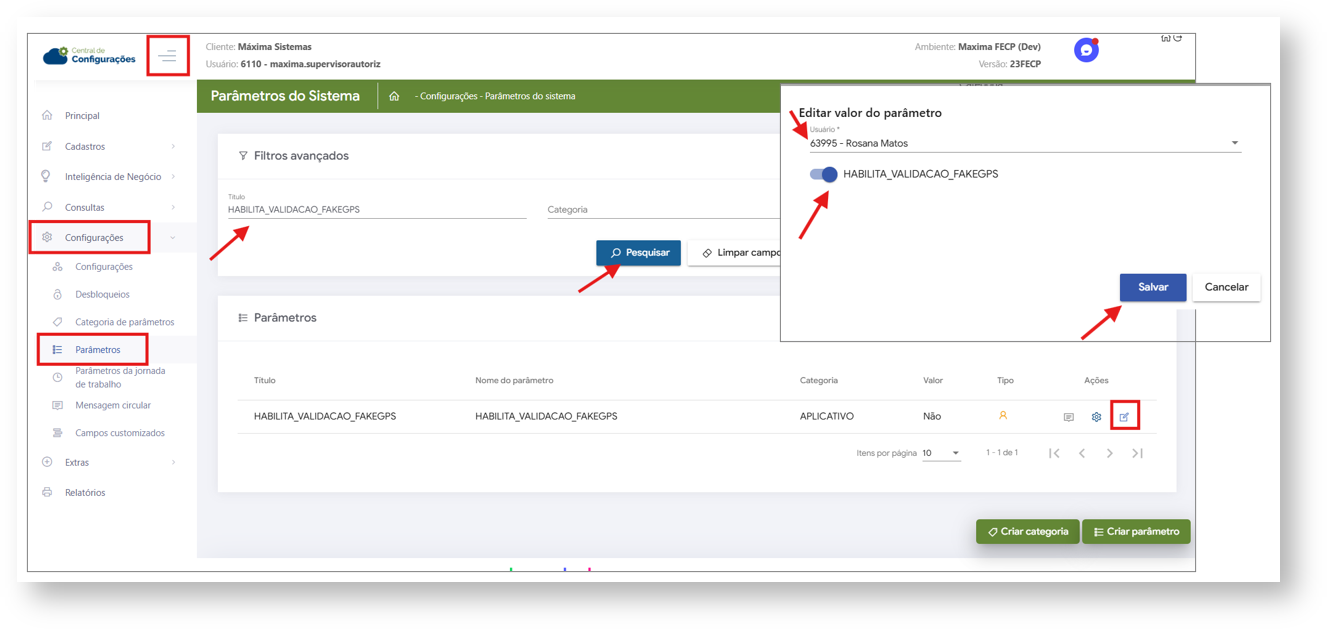Click the hamburger menu icon
Screen dimensions: 1328x630
(x=167, y=56)
